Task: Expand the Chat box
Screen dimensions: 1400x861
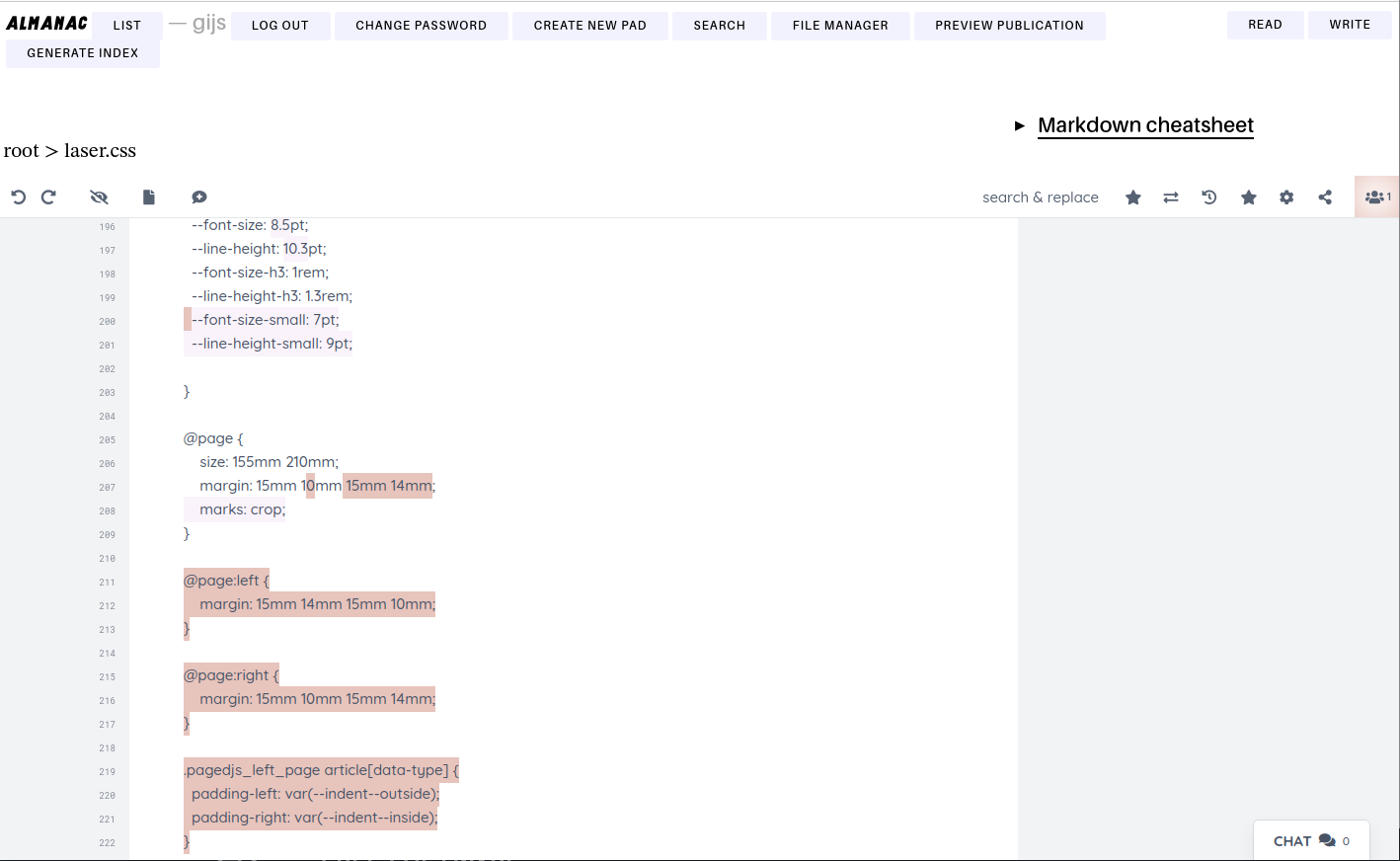Action: [x=1310, y=841]
